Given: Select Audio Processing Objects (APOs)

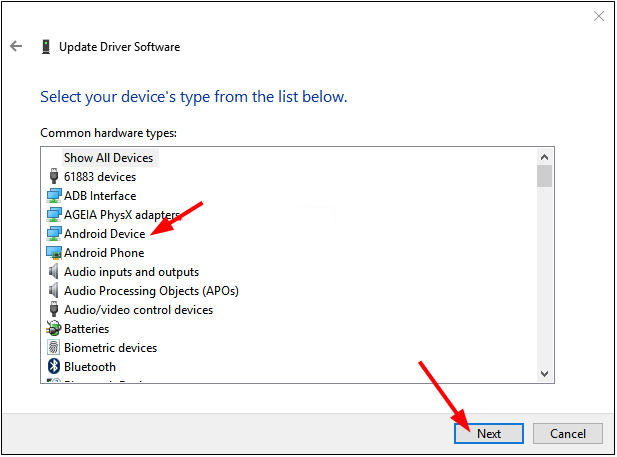Looking at the screenshot, I should 151,291.
